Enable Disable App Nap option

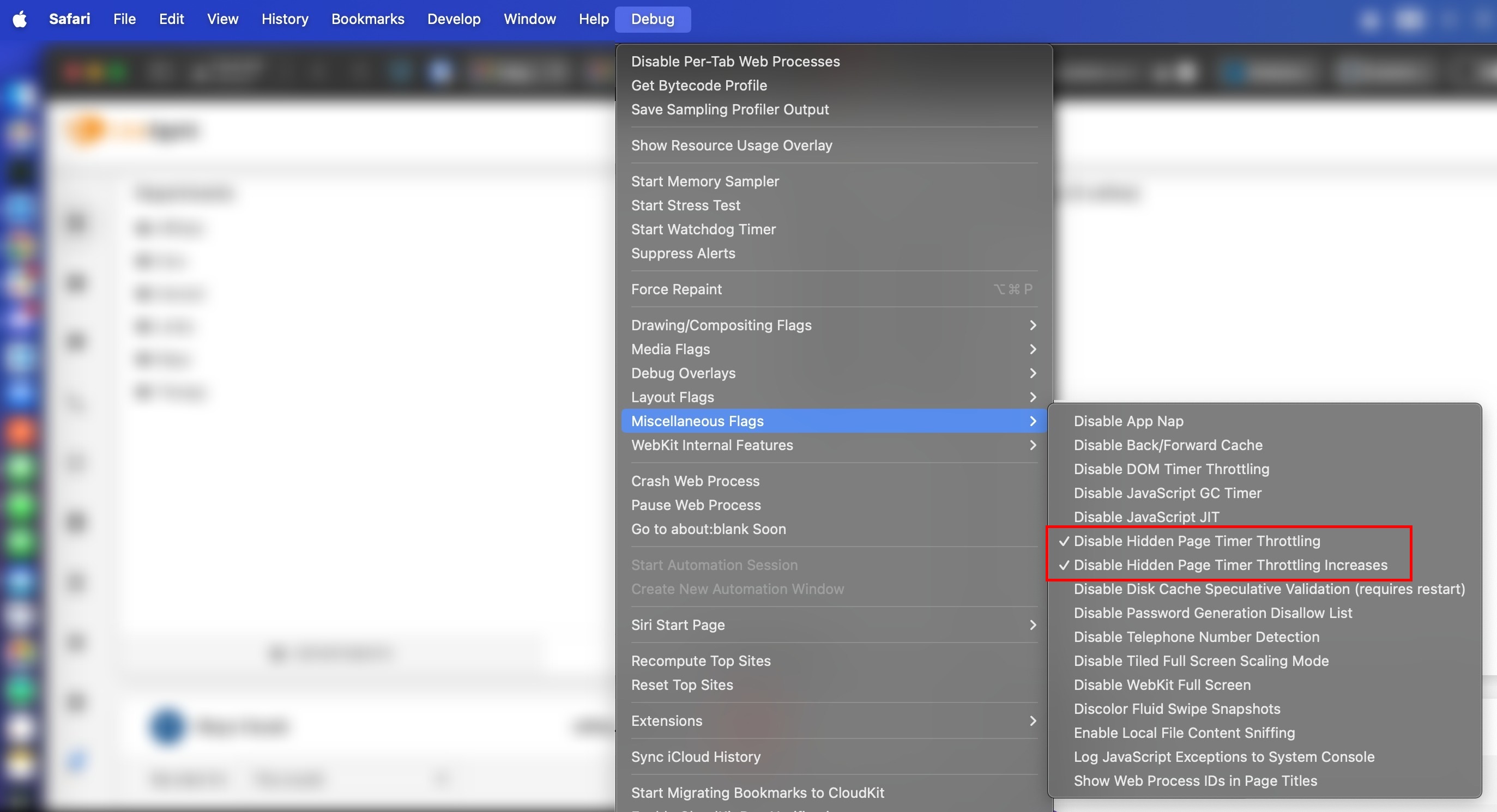point(1128,421)
